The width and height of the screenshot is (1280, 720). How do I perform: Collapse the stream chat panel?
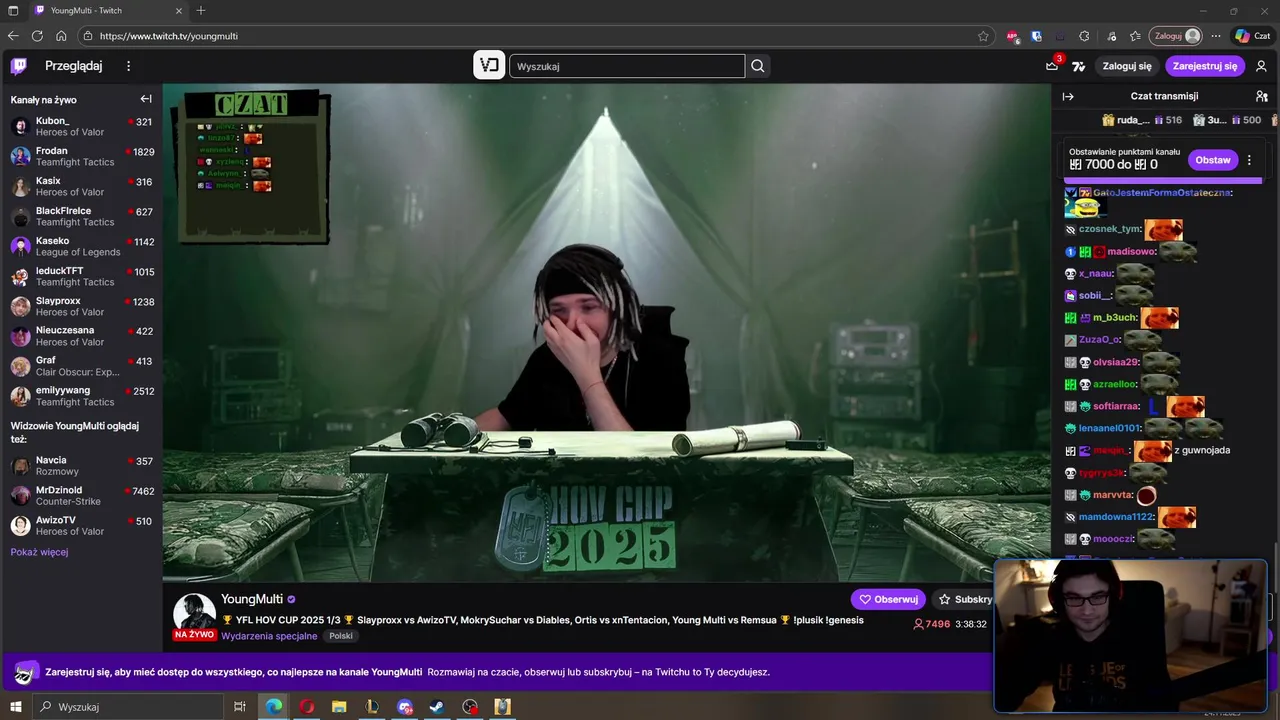[x=1068, y=96]
